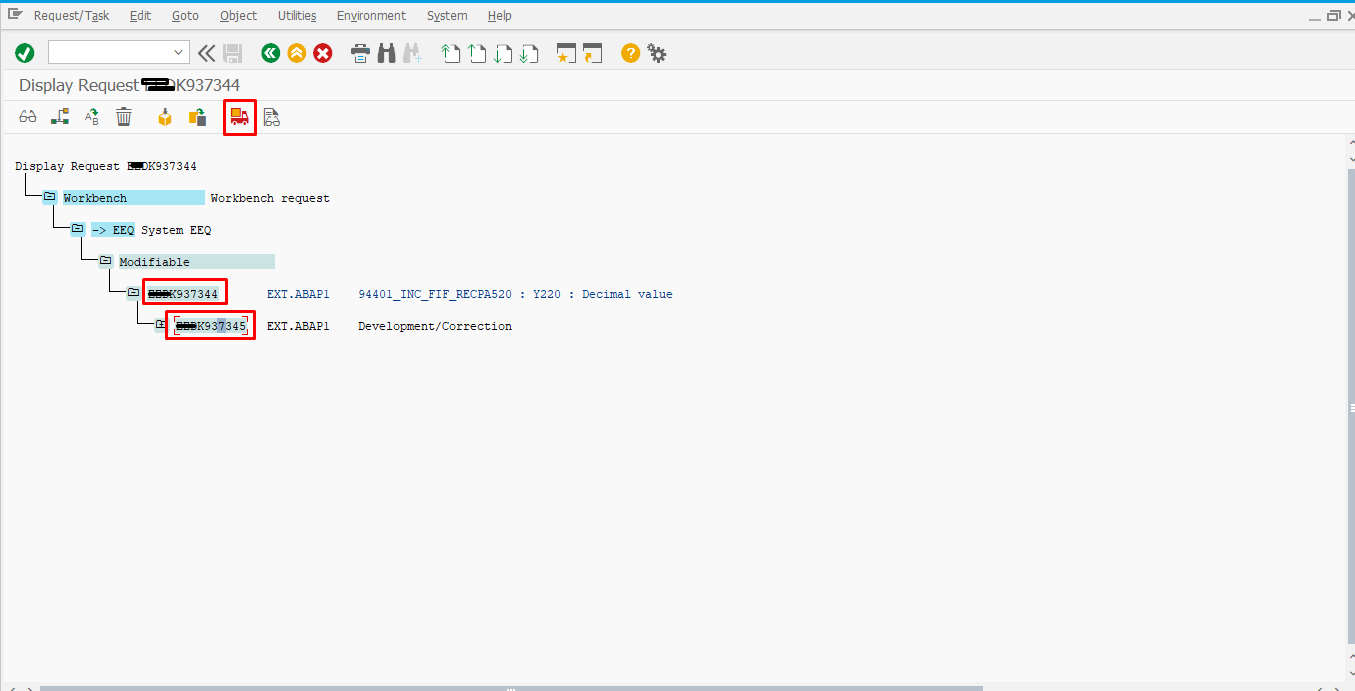Image resolution: width=1355 pixels, height=691 pixels.
Task: Open the command field dropdown arrow
Action: (179, 52)
